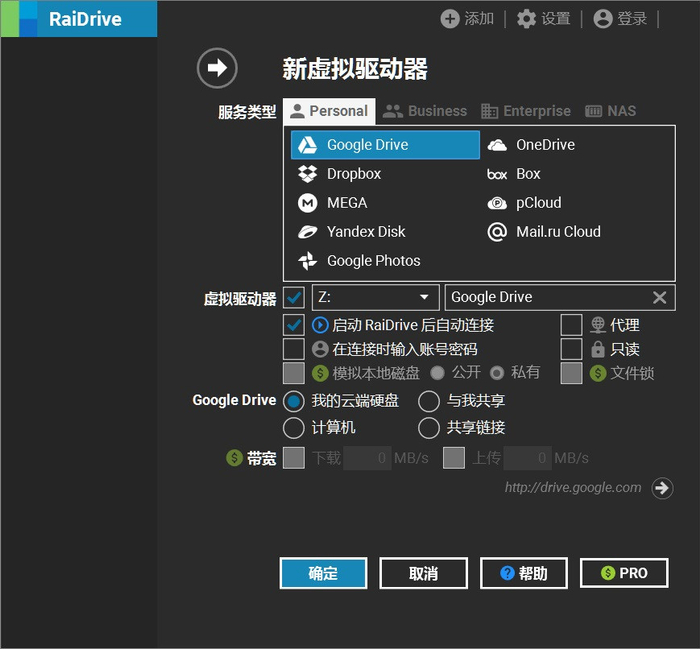Click the bandwidth PRO dollar icon
The width and height of the screenshot is (700, 649).
(x=234, y=458)
